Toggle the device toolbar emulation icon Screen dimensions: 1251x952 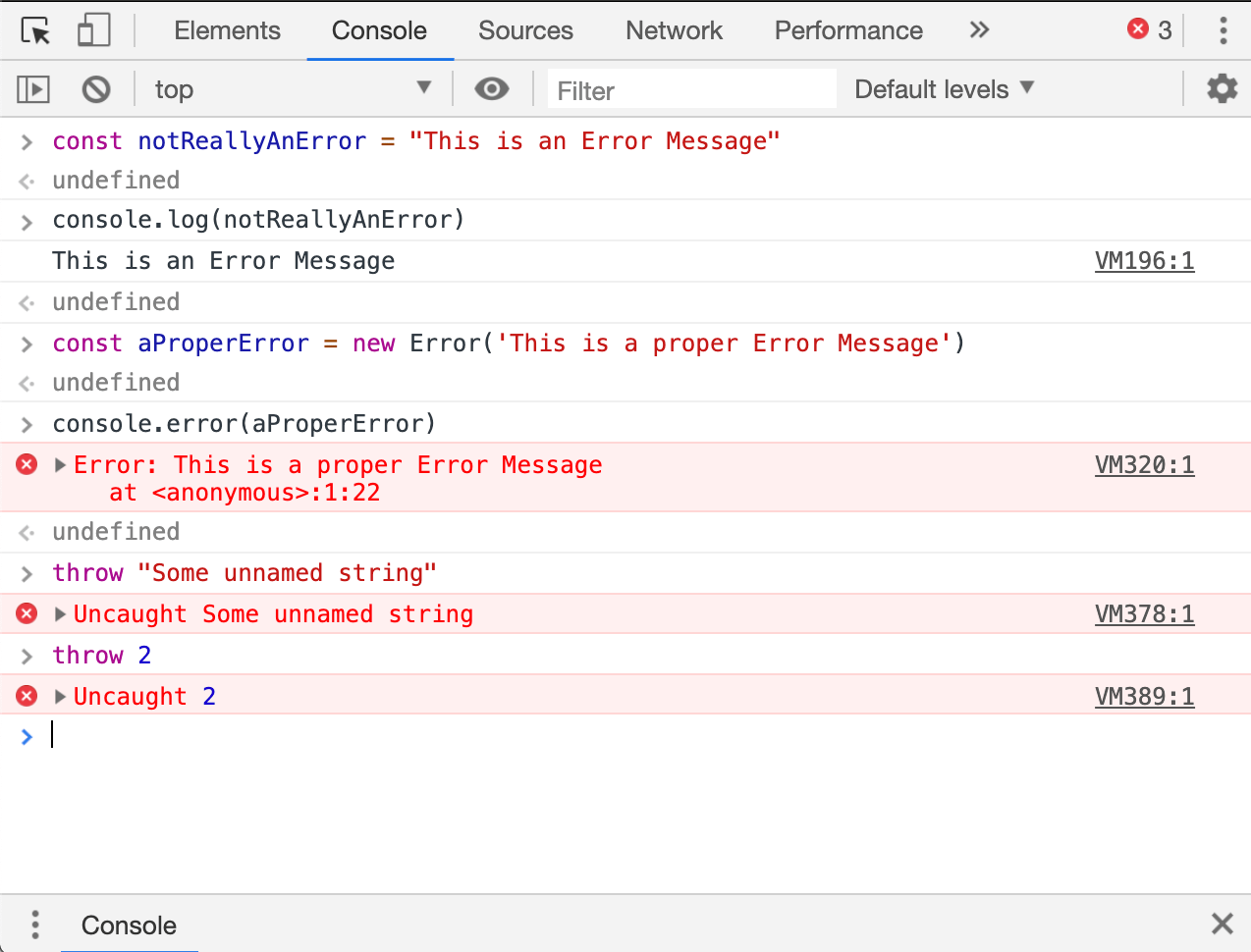[93, 30]
